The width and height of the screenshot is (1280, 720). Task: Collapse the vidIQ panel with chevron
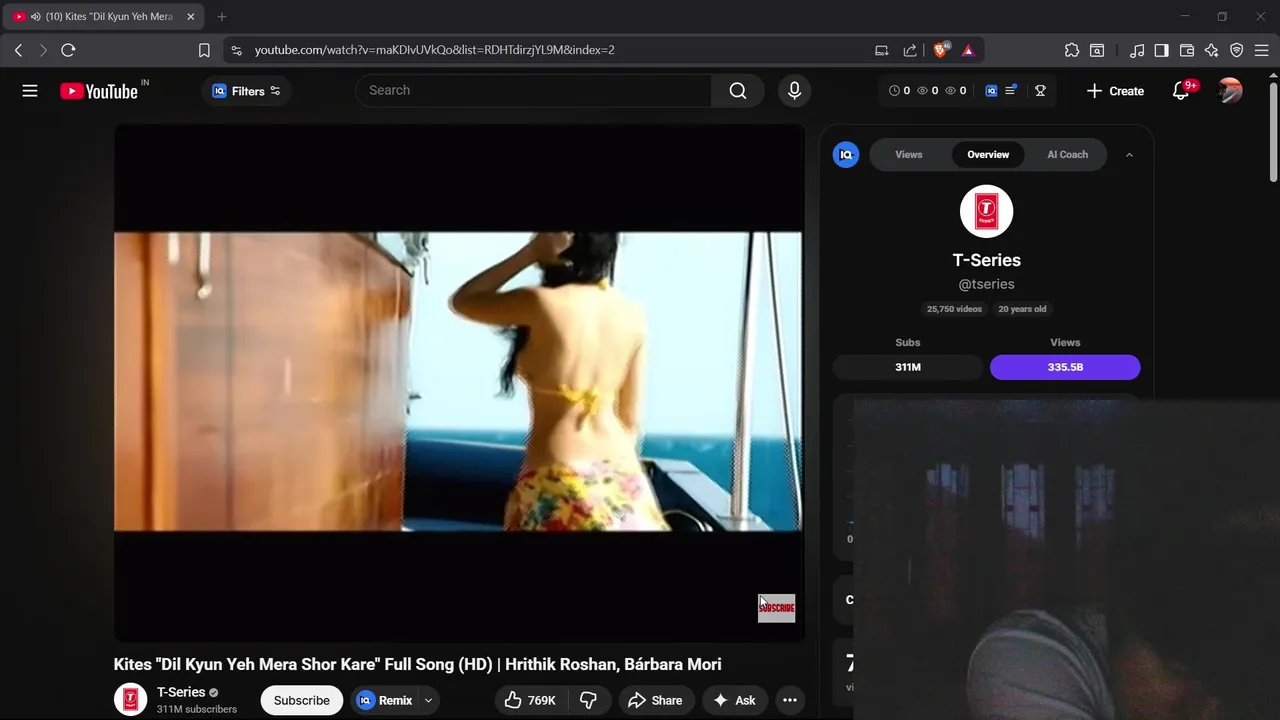click(1129, 155)
